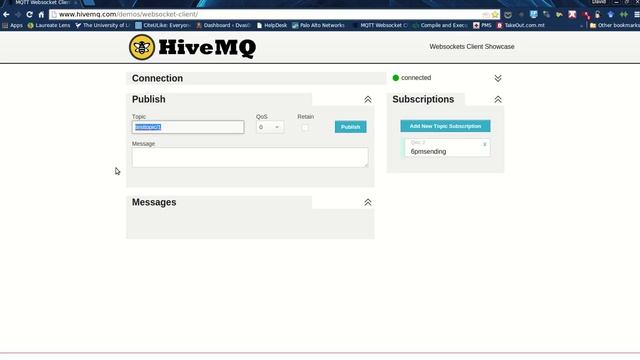Click the Connection panel heading
The width and height of the screenshot is (640, 360).
[158, 78]
